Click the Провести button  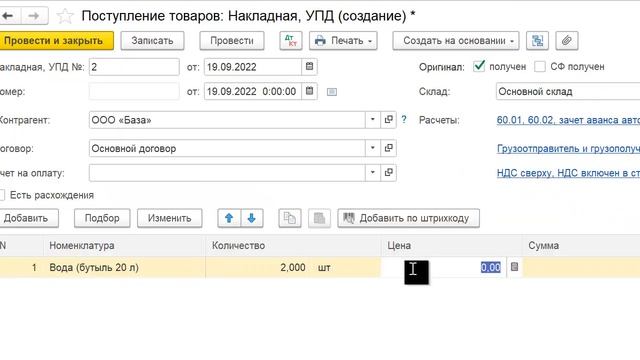(232, 40)
